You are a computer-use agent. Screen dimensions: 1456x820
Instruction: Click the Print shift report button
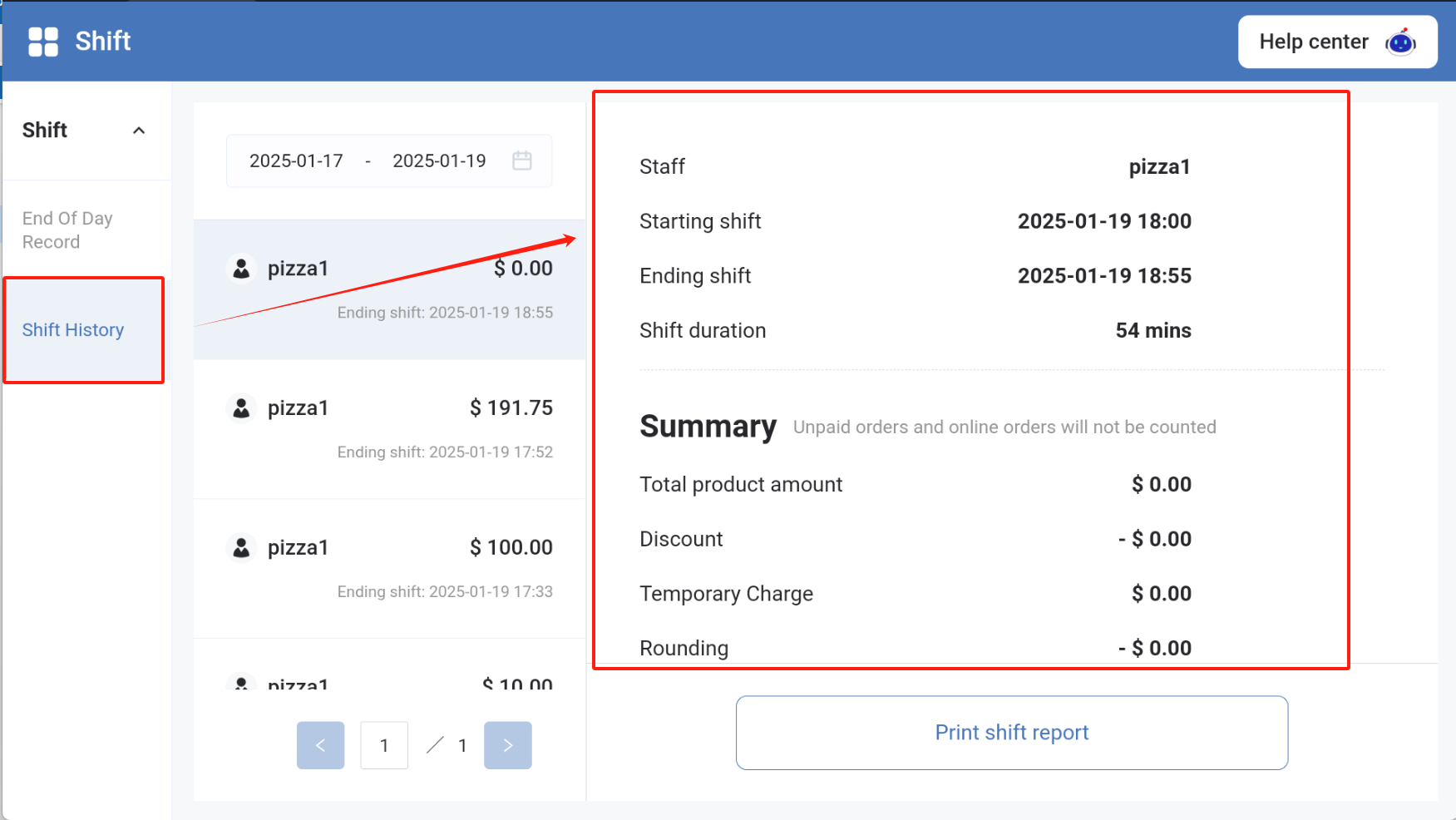coord(1011,733)
